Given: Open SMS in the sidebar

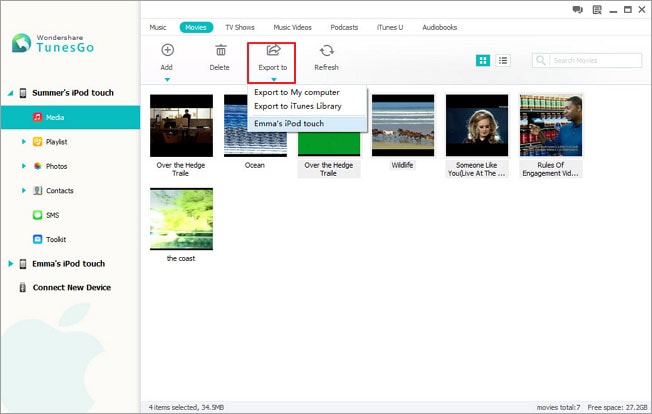Looking at the screenshot, I should tap(52, 215).
